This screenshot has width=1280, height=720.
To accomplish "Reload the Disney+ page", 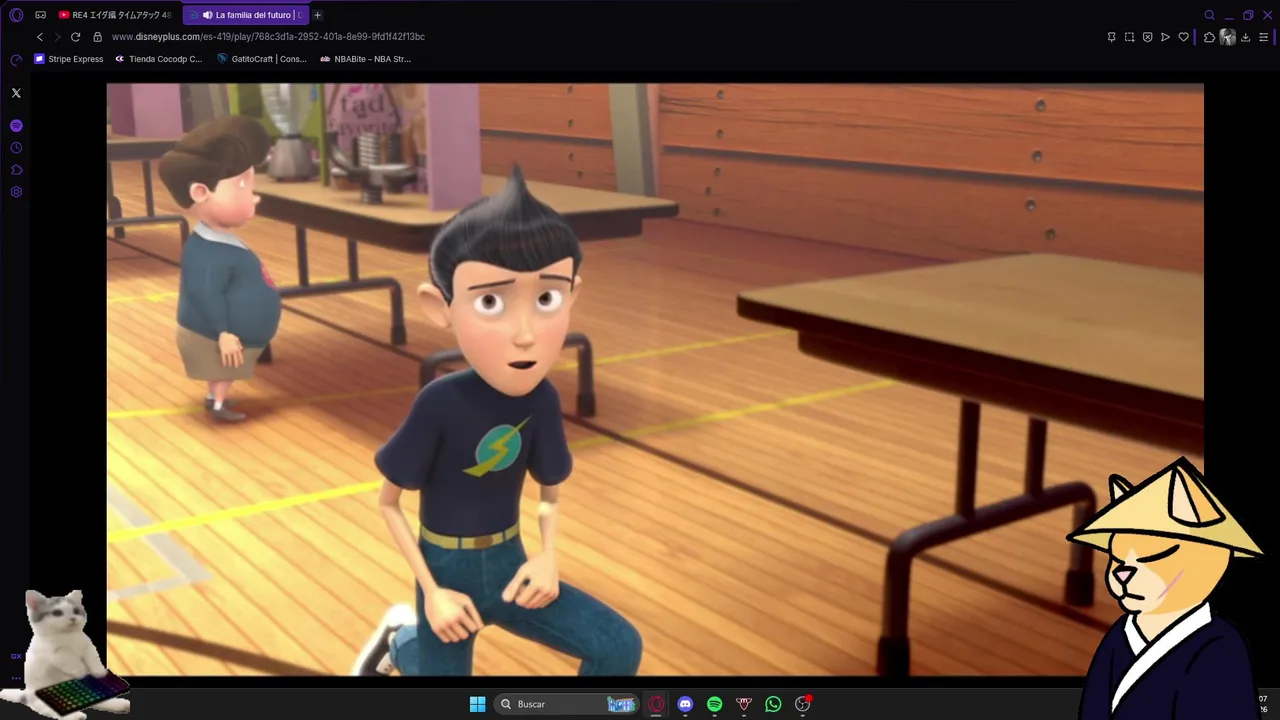I will point(75,37).
